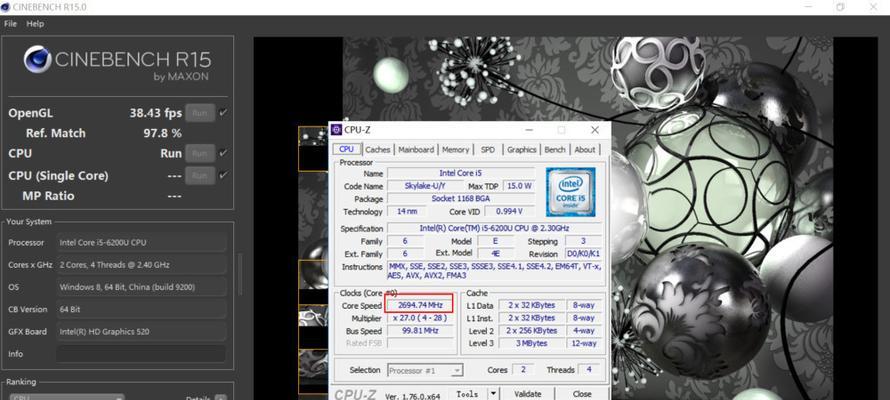Click the Technology value 14 nm
The height and width of the screenshot is (400, 890).
click(408, 211)
